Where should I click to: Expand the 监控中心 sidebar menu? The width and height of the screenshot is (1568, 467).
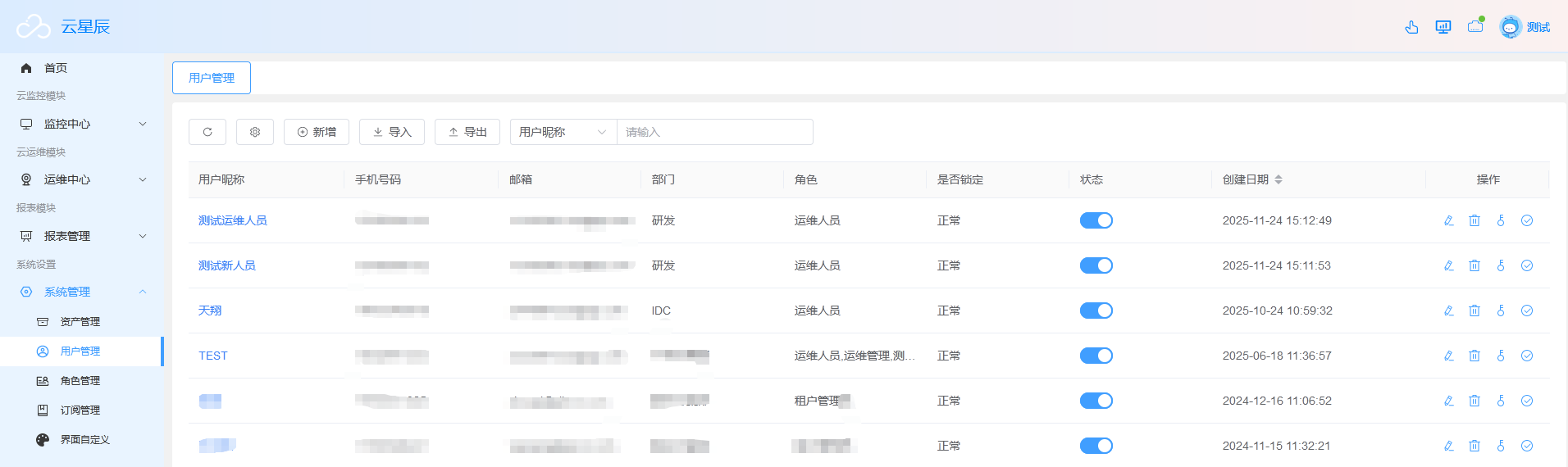click(82, 124)
